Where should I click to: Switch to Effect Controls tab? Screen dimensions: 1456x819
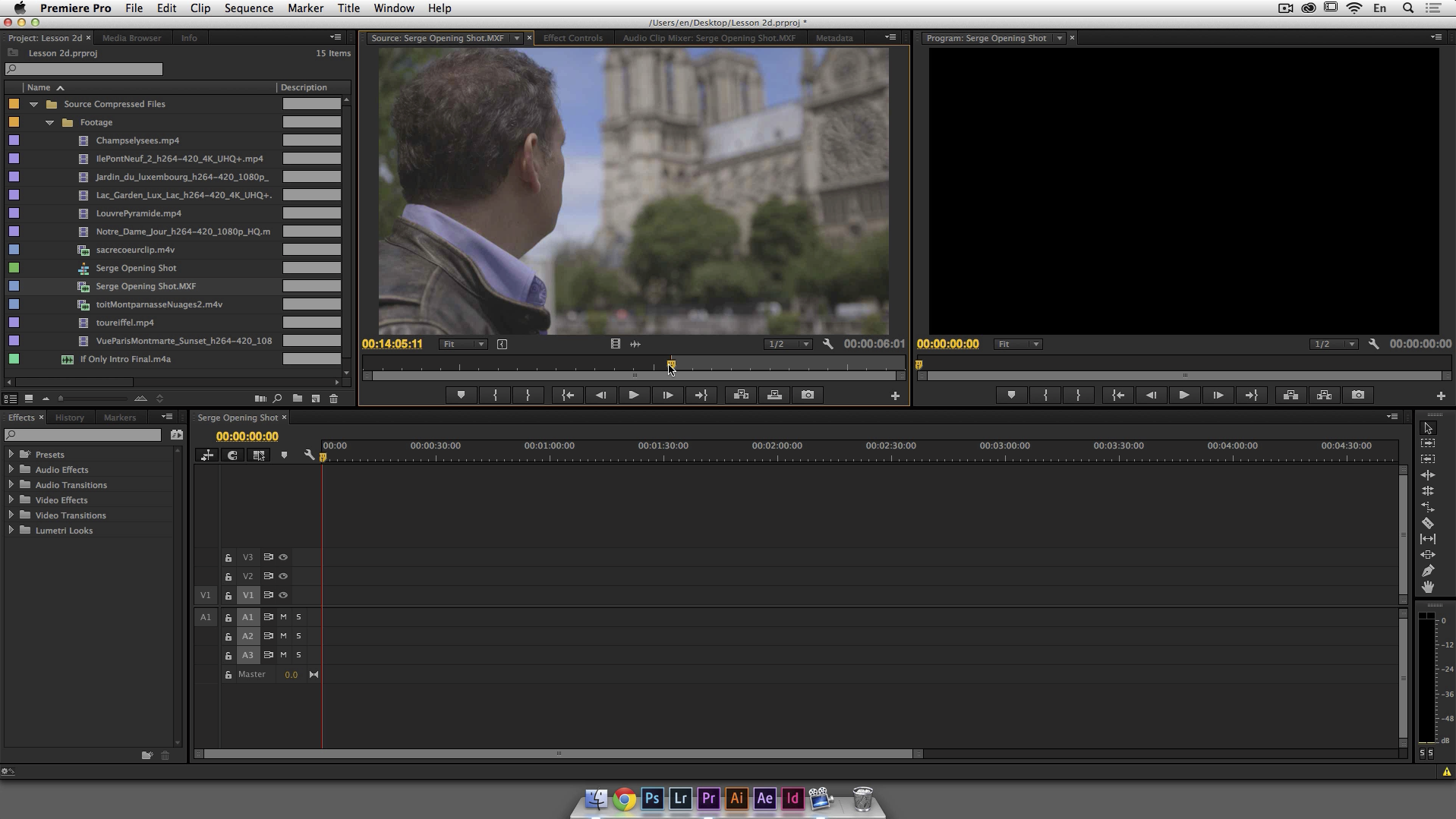coord(572,38)
